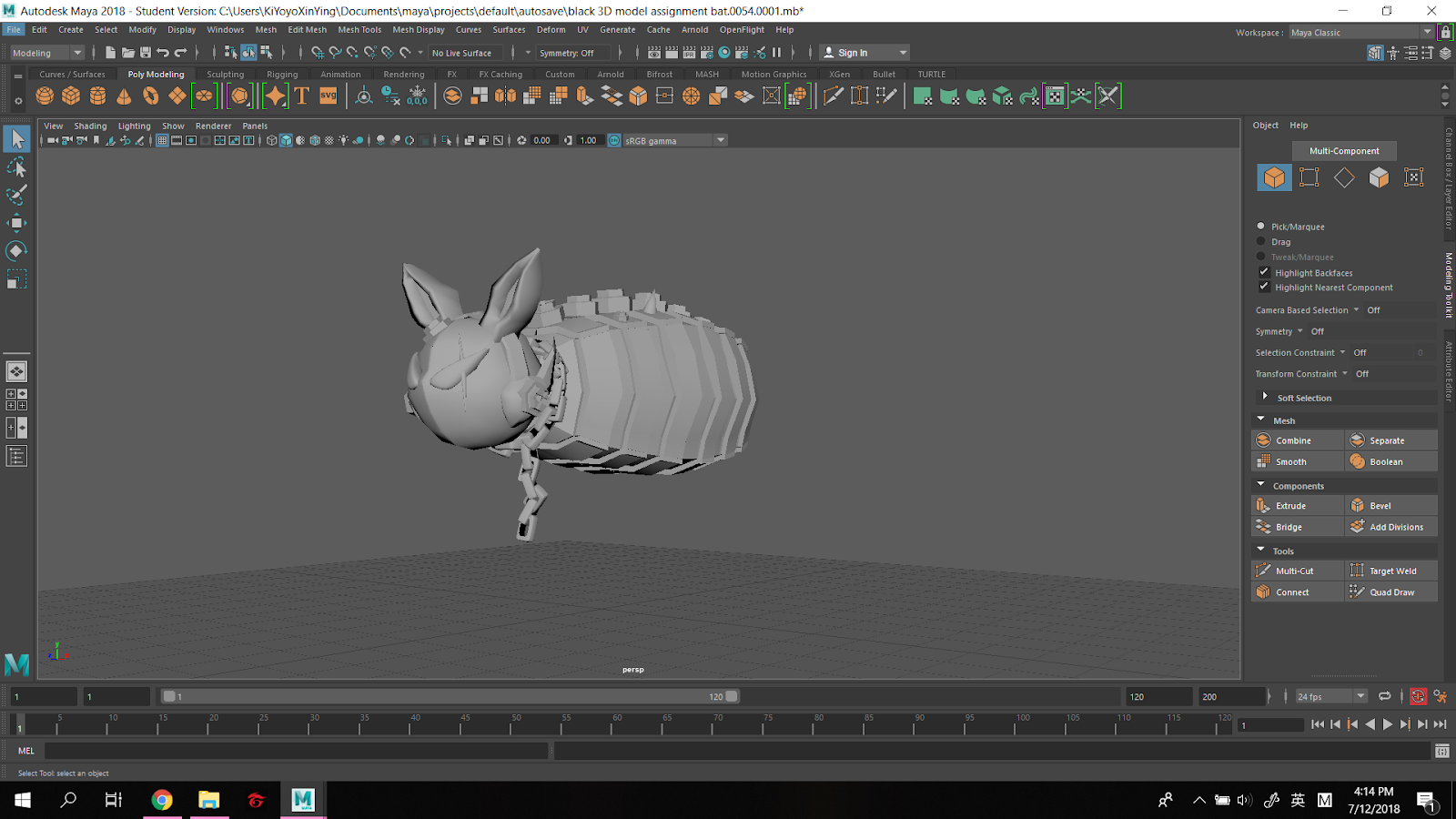Screen dimensions: 1456x819
Task: Toggle the viewport grid display icon
Action: 162,140
